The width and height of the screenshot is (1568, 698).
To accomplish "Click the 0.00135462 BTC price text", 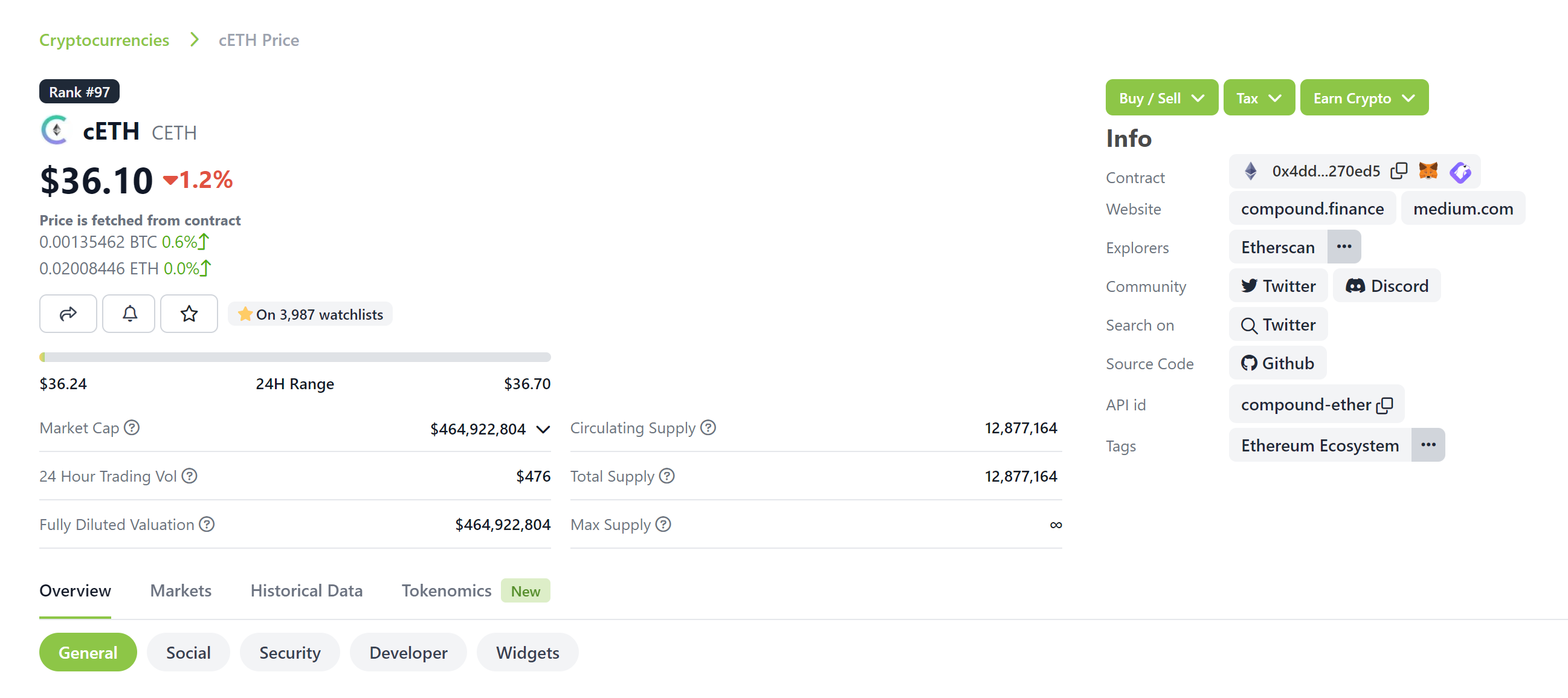I will 98,242.
